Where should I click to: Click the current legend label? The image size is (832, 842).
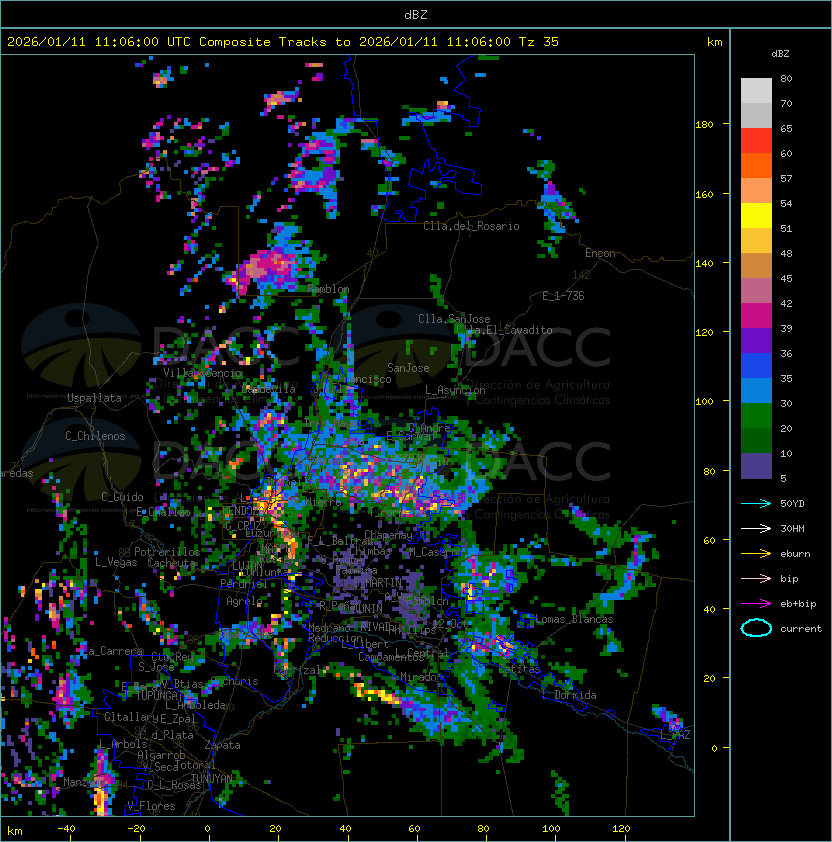click(x=801, y=629)
